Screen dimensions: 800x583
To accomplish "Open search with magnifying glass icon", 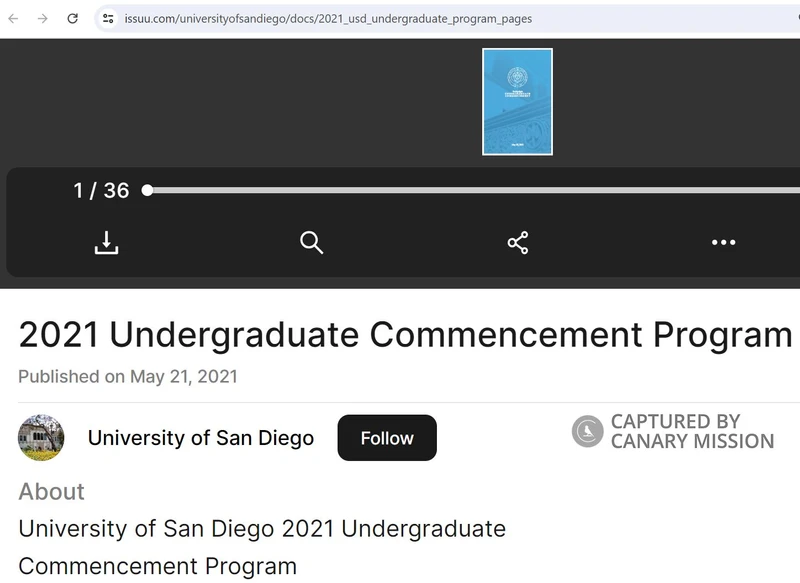I will 311,242.
